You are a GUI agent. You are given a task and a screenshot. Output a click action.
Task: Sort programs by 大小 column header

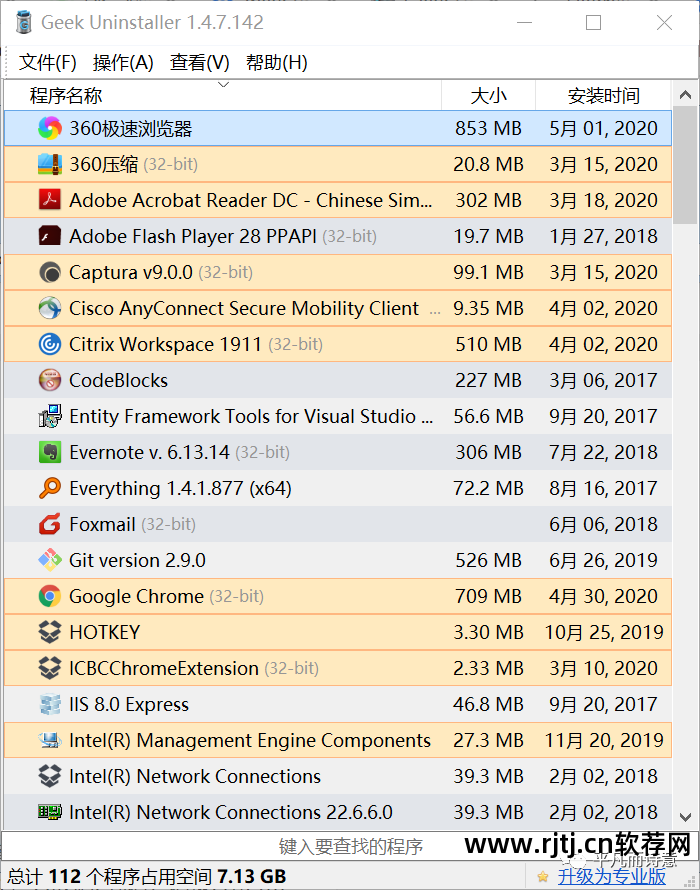[488, 96]
